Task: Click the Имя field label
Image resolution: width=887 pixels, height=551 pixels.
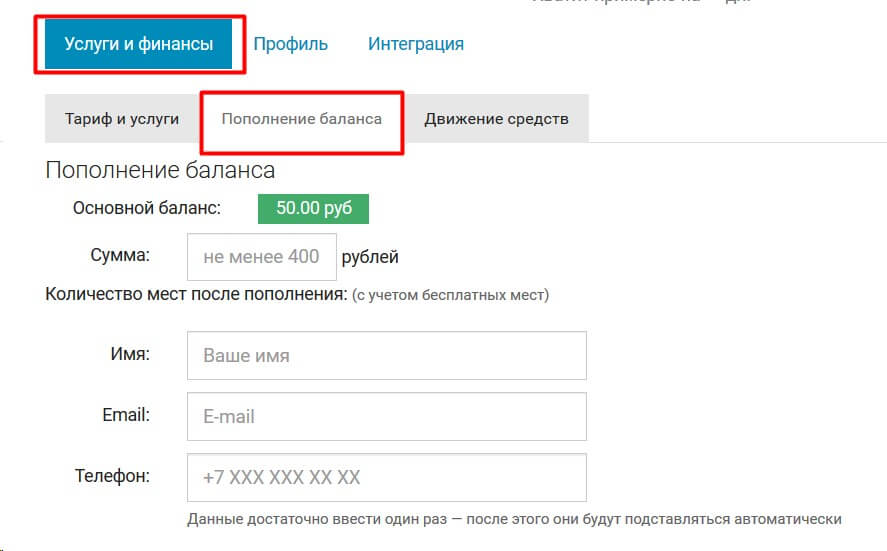Action: [130, 354]
